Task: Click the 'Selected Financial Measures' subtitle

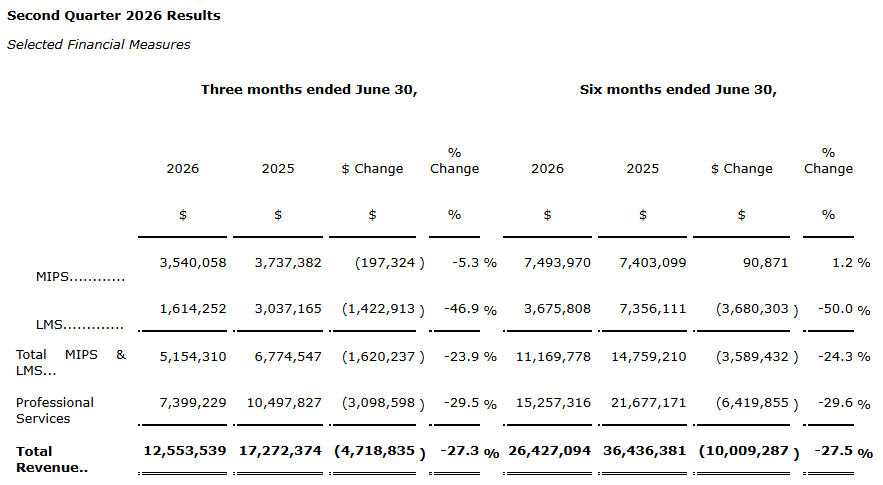Action: [x=99, y=45]
